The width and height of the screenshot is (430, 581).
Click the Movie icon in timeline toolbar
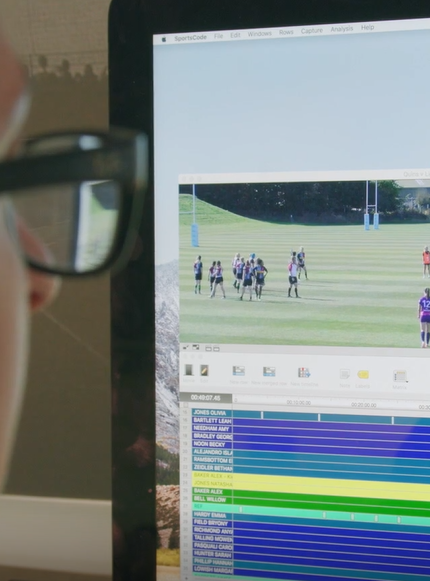pos(189,370)
